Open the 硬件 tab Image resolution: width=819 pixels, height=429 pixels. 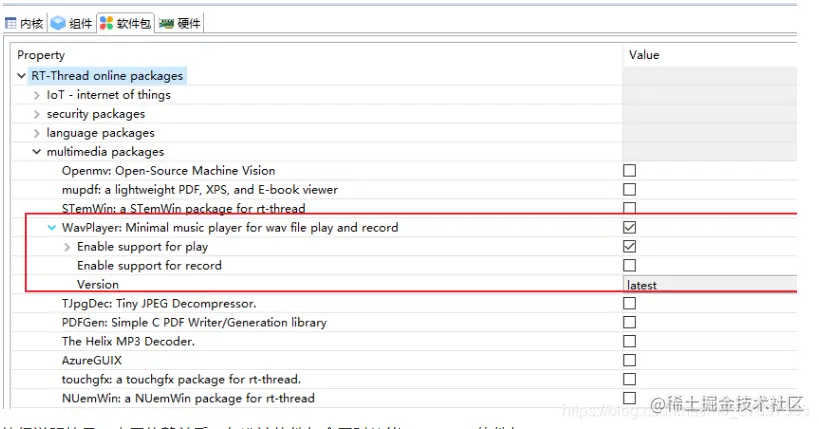coord(180,23)
